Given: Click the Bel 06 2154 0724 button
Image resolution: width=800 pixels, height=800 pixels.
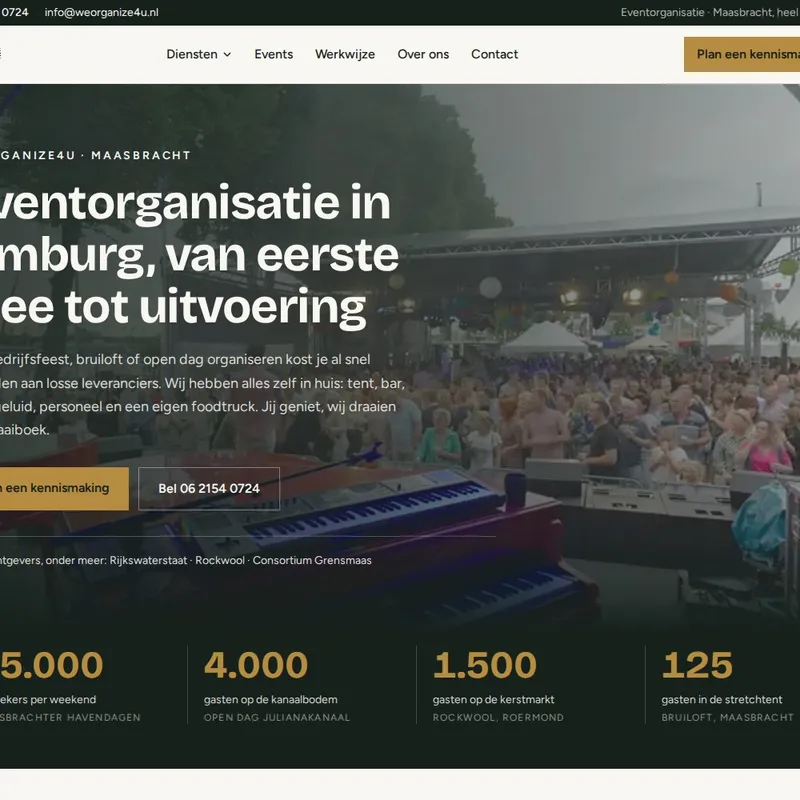Looking at the screenshot, I should point(209,488).
